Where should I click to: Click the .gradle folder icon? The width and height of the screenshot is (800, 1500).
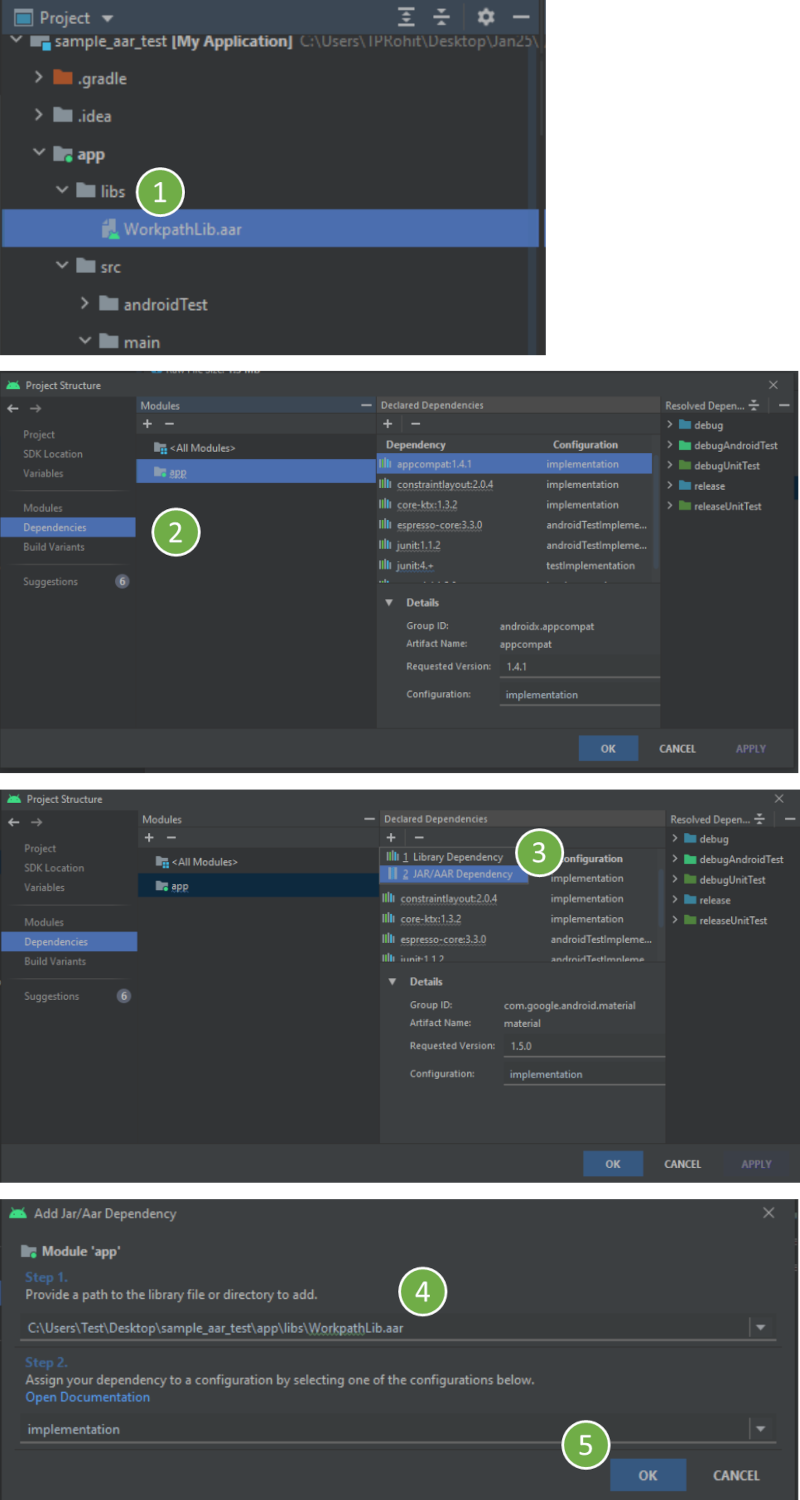coord(63,78)
